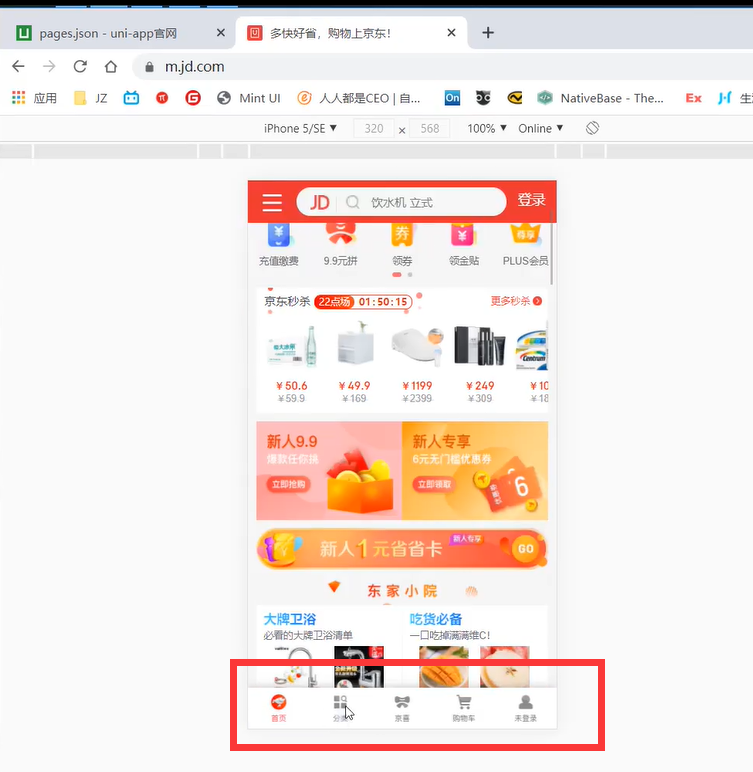Open the ¥1199 toilet seat thumbnail

click(417, 346)
